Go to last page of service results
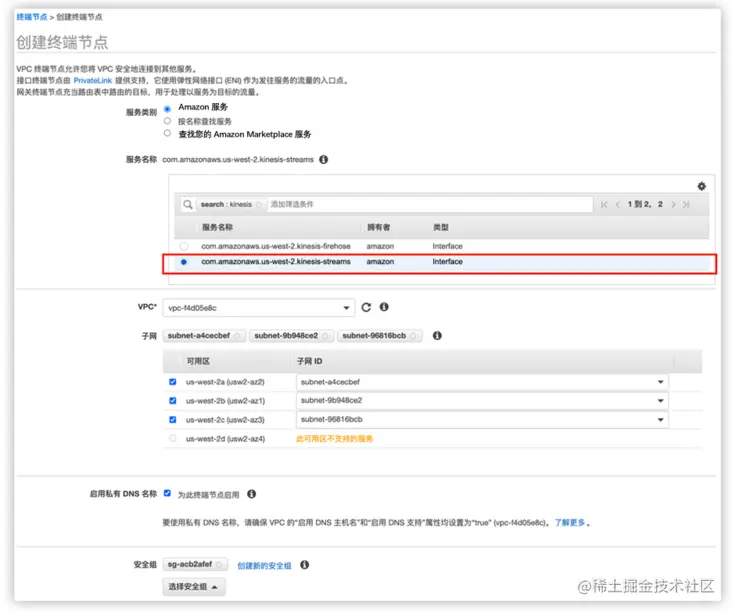The width and height of the screenshot is (732, 612). coord(686,204)
